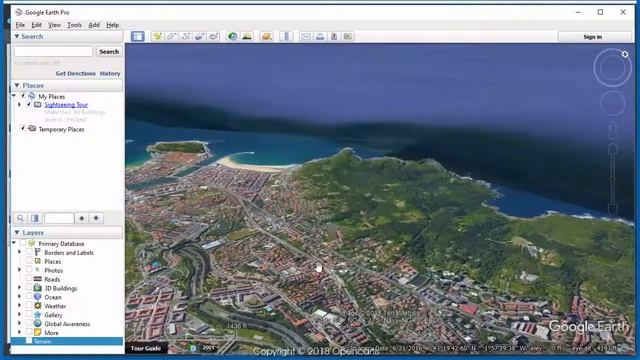Expand the Photos layer tree
Screen dimensions: 640x360
click(x=19, y=270)
